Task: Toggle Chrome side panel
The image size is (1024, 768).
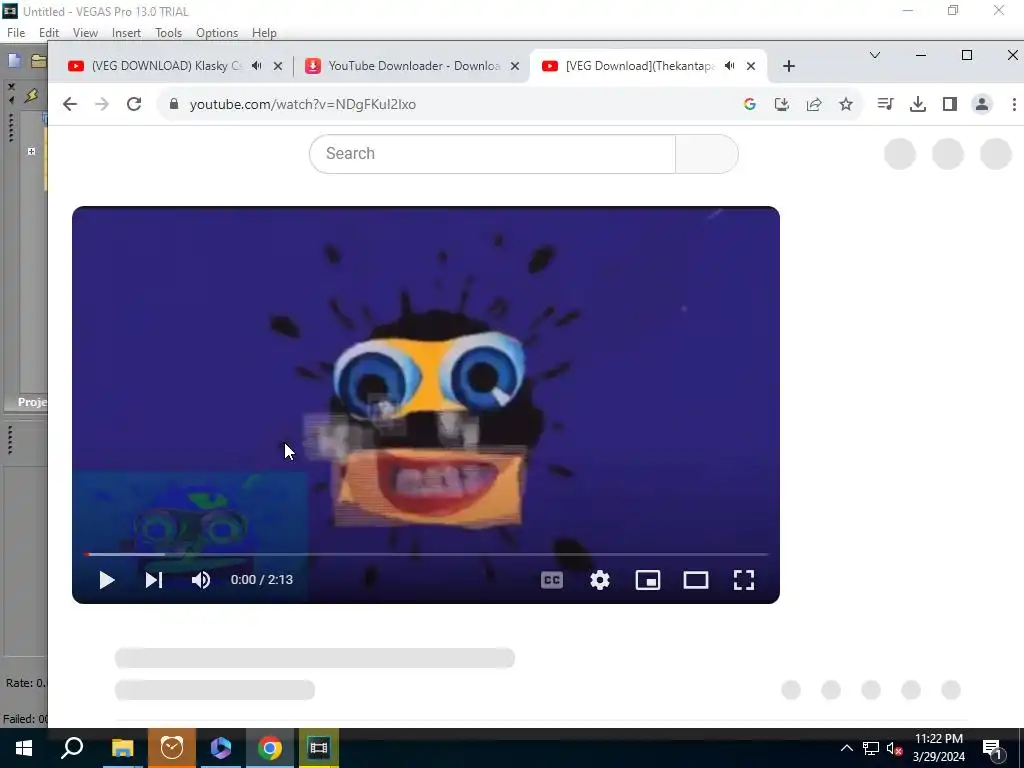Action: click(950, 104)
